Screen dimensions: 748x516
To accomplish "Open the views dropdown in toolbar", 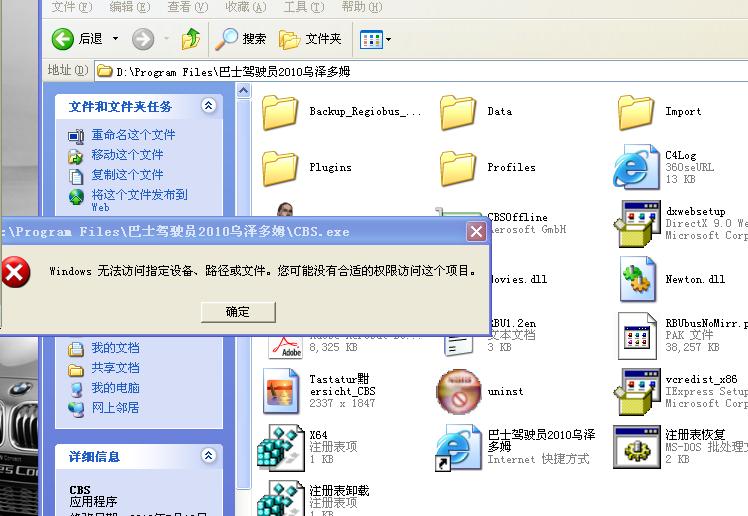I will [376, 39].
